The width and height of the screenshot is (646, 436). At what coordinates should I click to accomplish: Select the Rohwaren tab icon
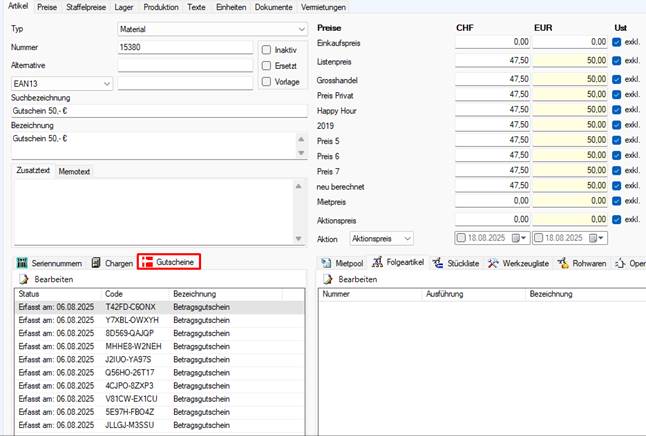(563, 263)
